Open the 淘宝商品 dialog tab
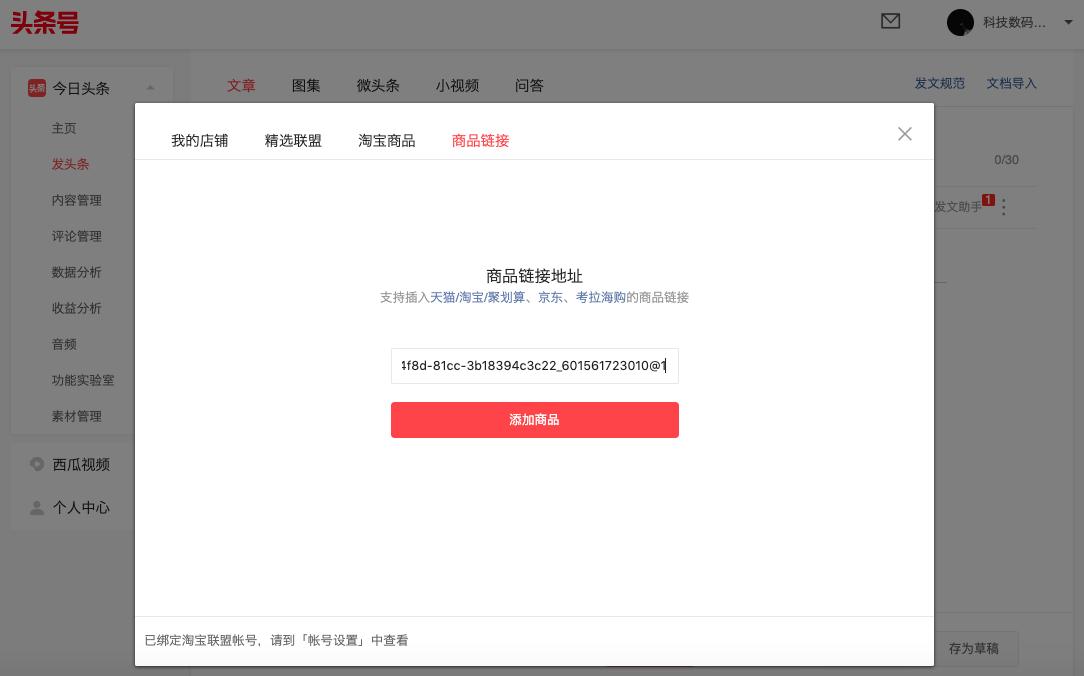 pos(387,141)
